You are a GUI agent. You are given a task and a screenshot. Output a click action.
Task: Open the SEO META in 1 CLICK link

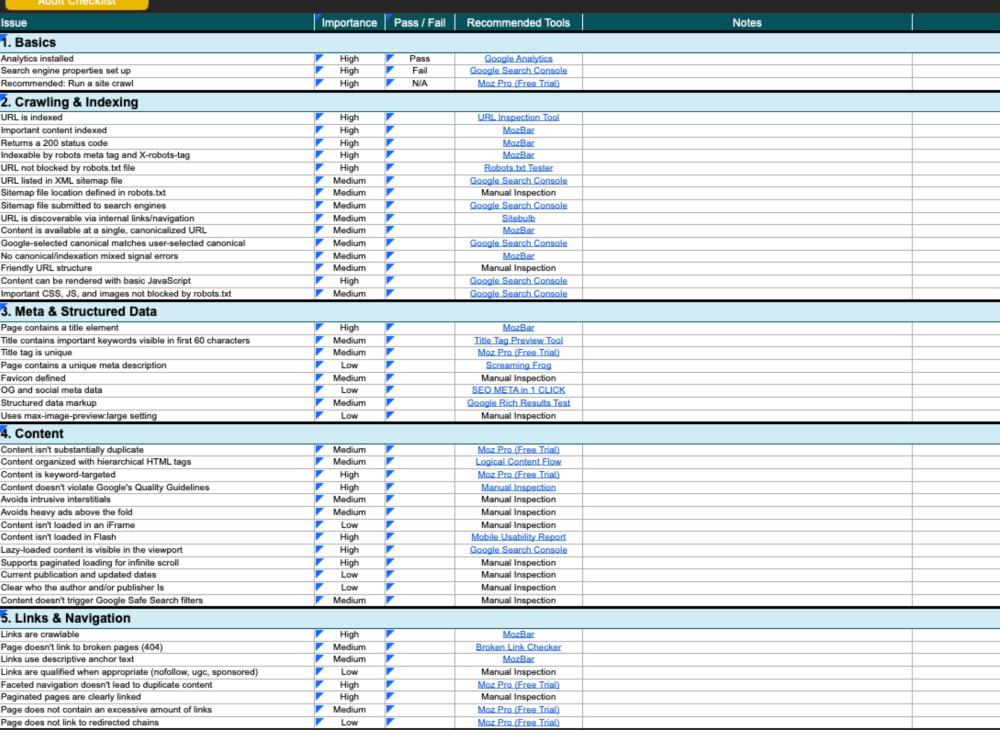(518, 390)
